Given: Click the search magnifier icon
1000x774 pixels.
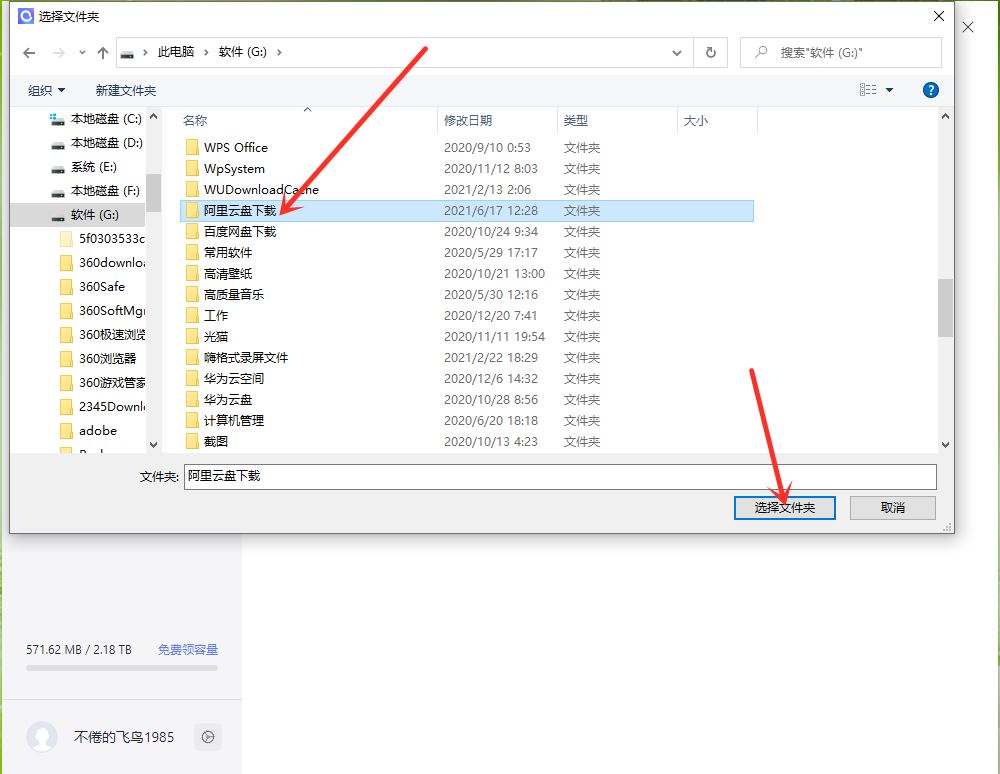Looking at the screenshot, I should coord(761,52).
